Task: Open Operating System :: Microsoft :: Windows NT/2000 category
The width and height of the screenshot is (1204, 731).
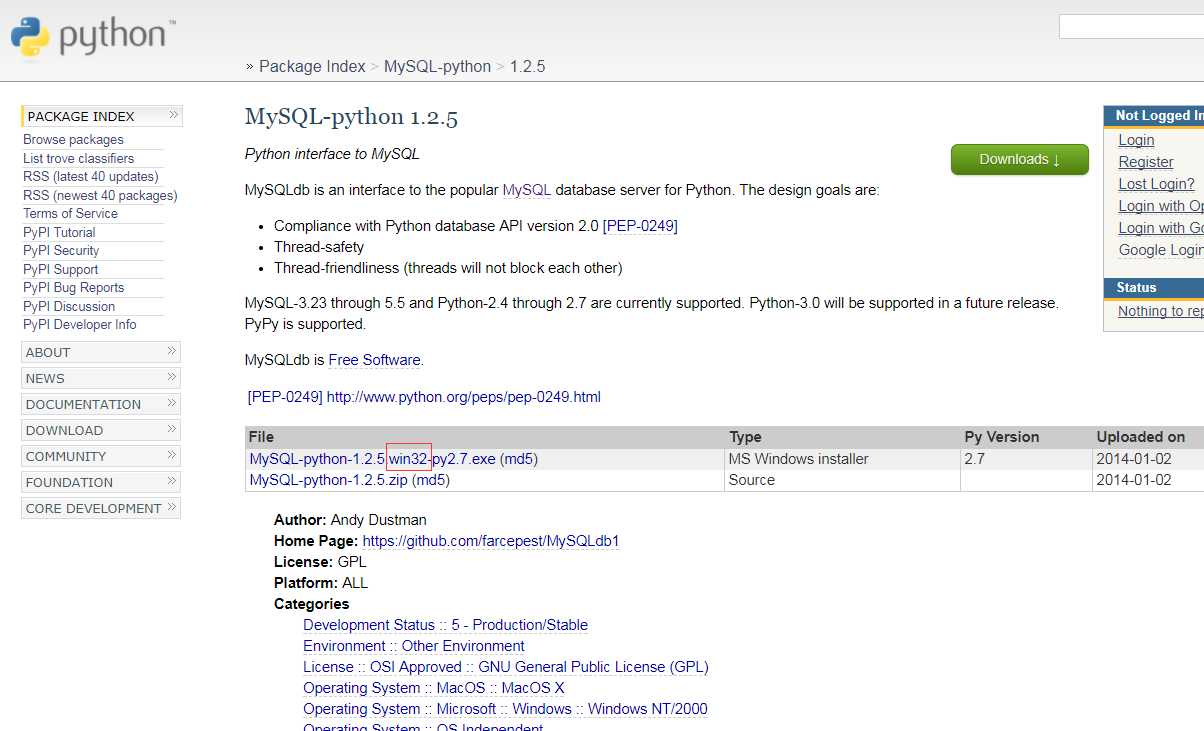Action: point(505,709)
